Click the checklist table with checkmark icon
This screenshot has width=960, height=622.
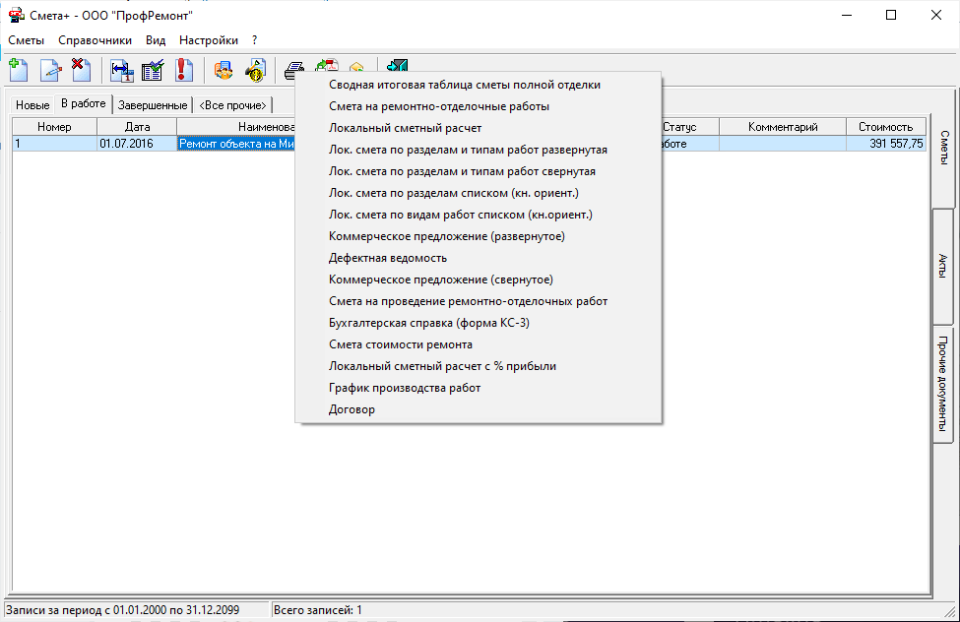tap(152, 70)
